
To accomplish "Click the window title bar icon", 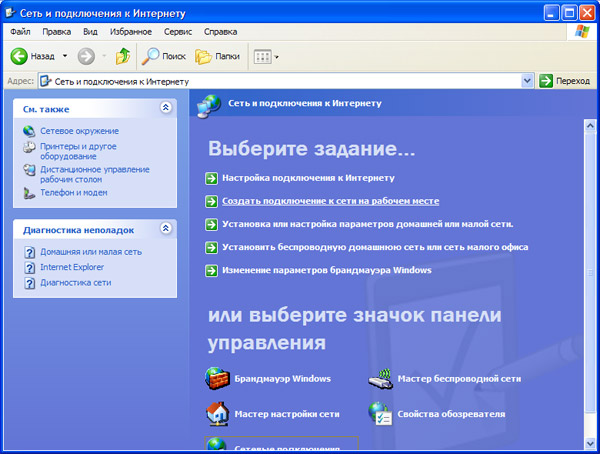I will tap(10, 13).
